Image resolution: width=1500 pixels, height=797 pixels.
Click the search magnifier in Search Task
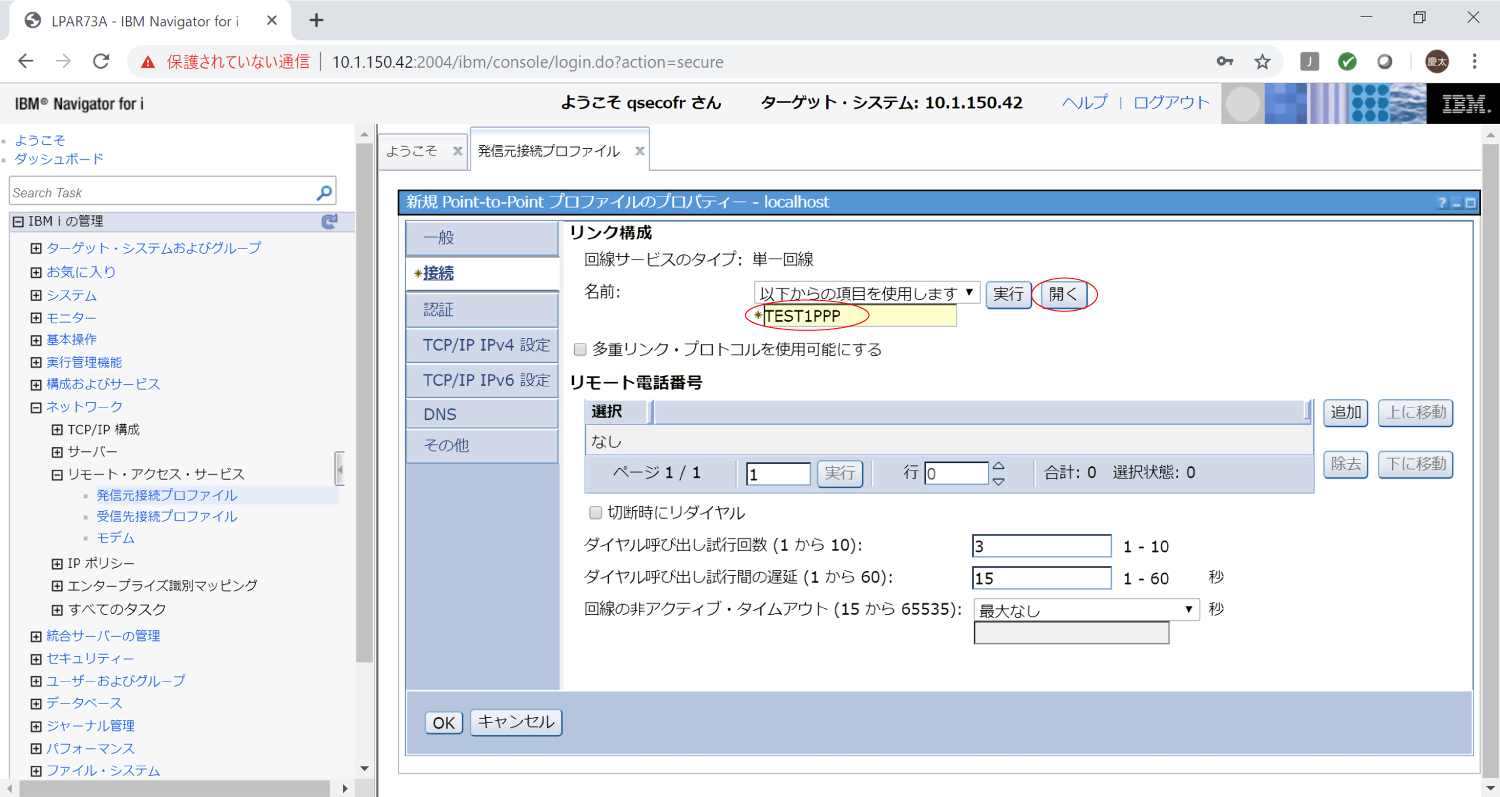pyautogui.click(x=324, y=192)
